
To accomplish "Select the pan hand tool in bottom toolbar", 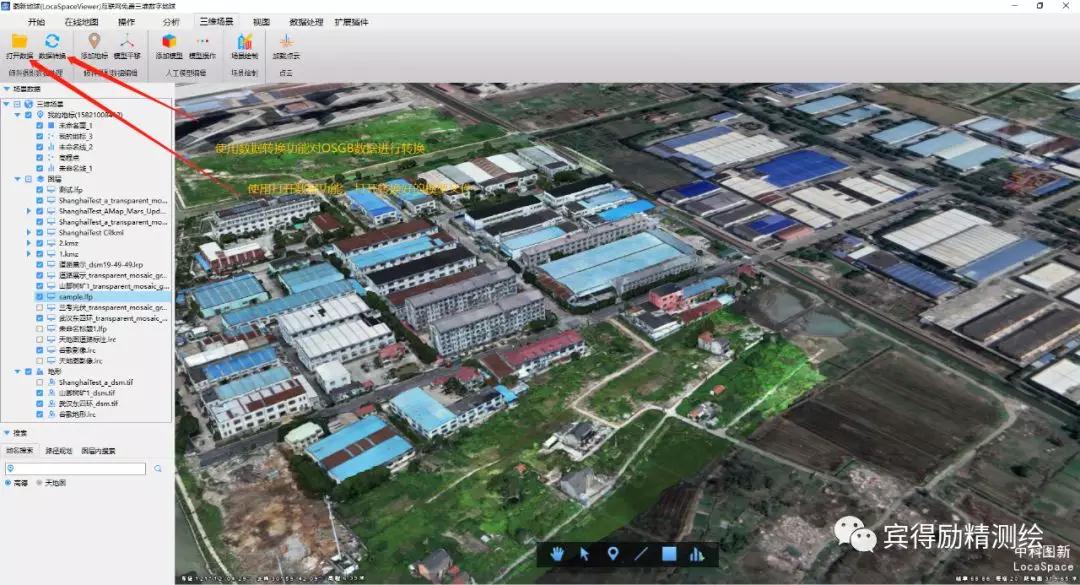I will [558, 553].
